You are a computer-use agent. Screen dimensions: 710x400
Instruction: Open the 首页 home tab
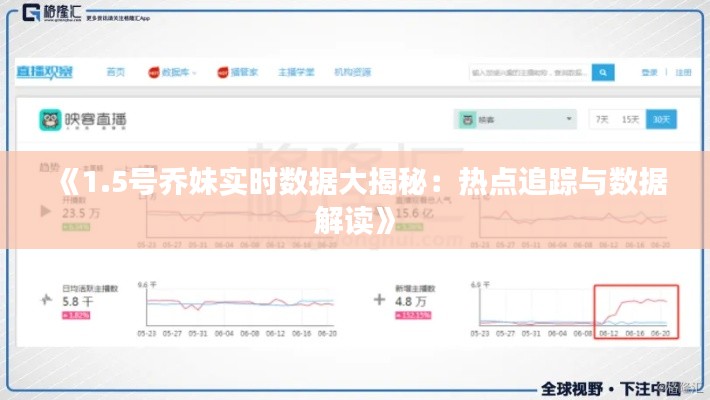coord(115,72)
